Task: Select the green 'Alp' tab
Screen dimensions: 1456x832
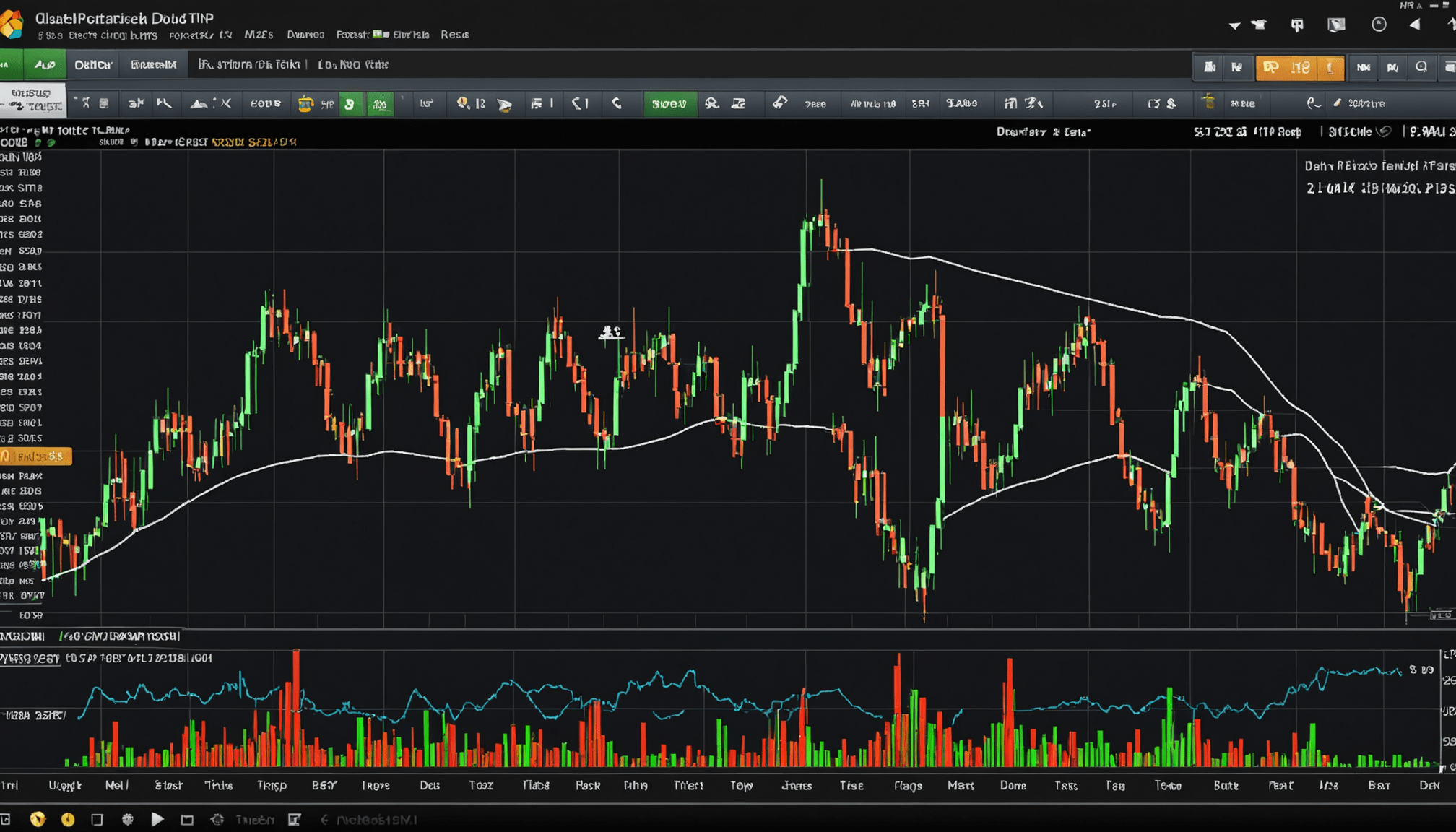Action: (x=45, y=65)
